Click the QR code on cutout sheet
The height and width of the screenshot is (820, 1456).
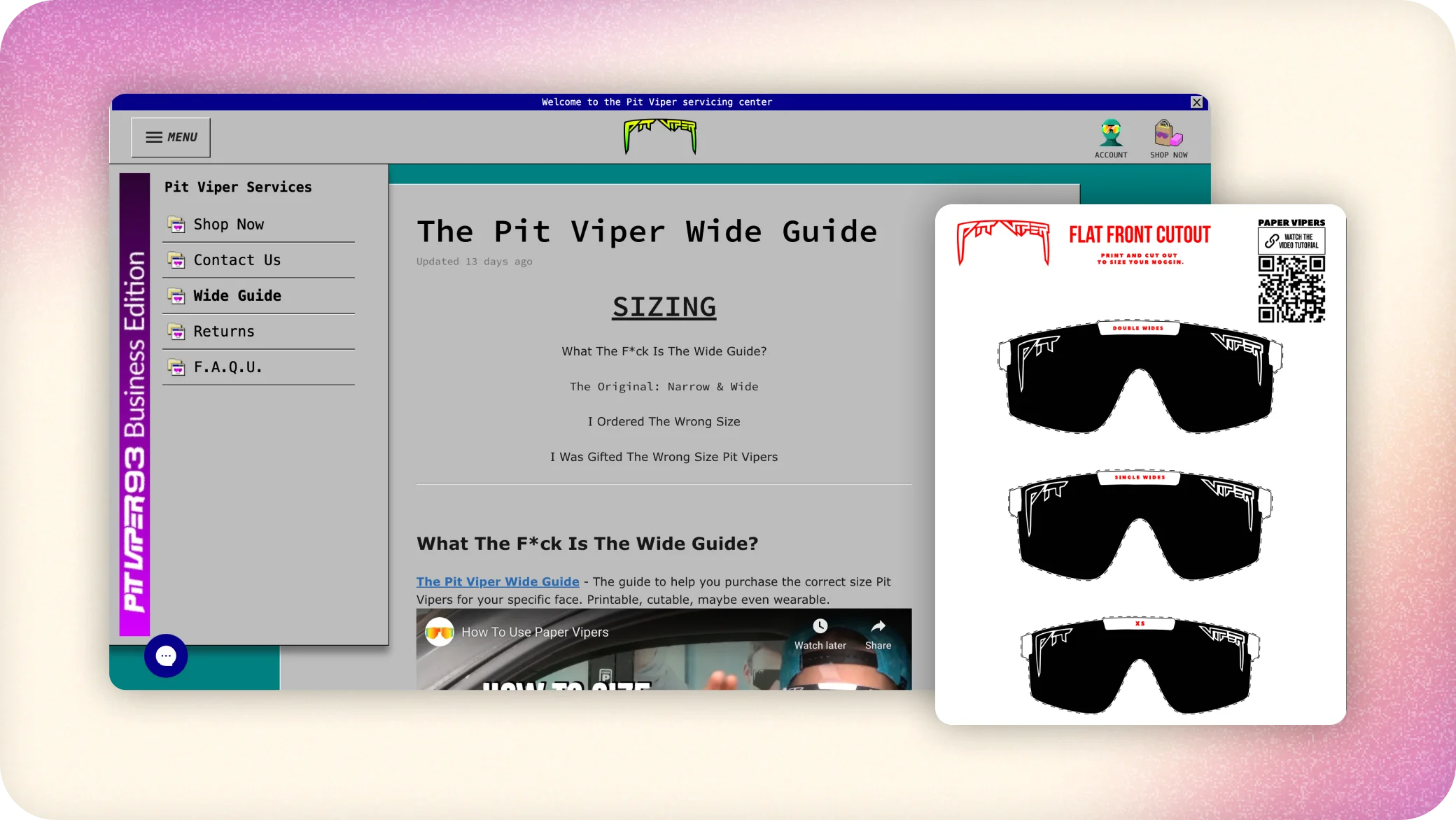[x=1291, y=289]
